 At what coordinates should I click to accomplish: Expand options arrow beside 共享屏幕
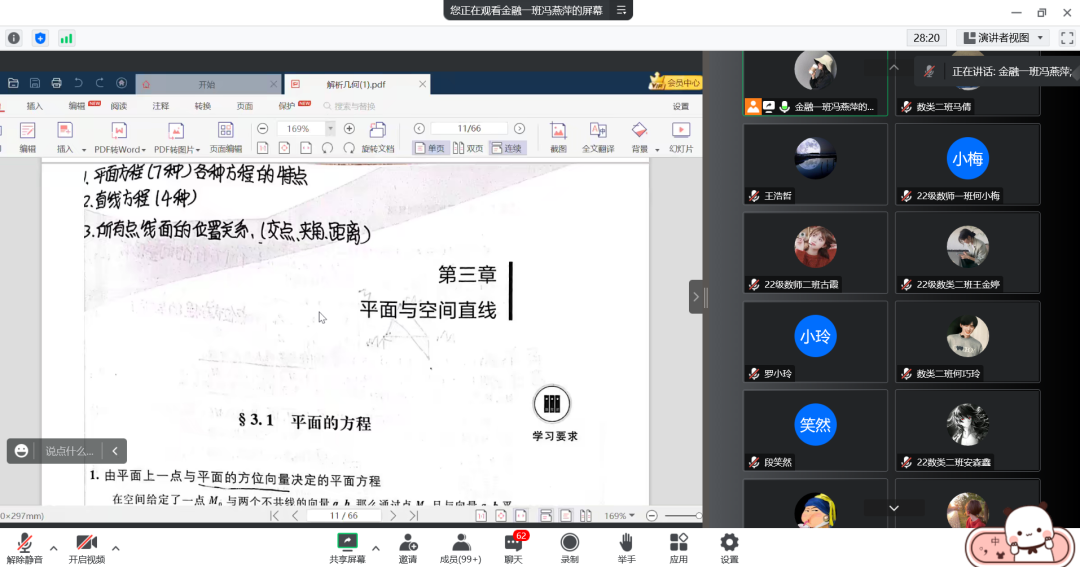click(376, 548)
